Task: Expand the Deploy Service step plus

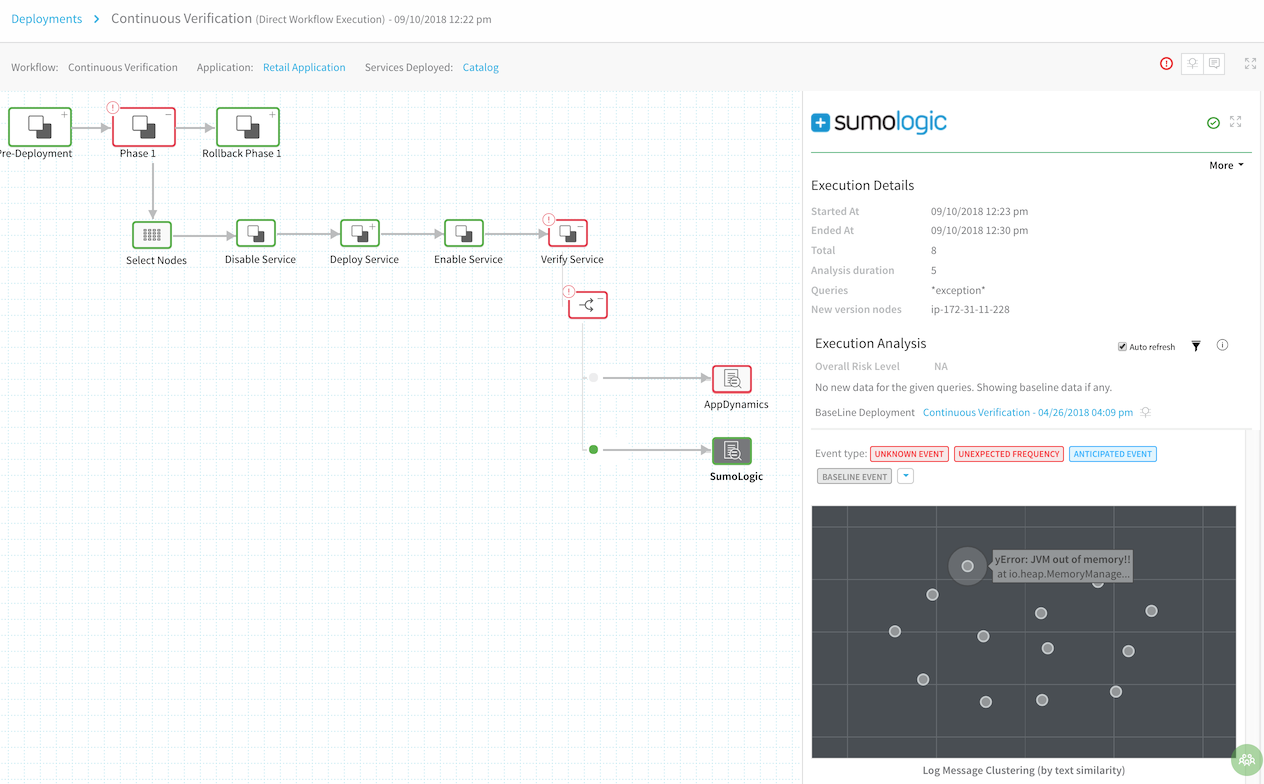Action: (373, 227)
